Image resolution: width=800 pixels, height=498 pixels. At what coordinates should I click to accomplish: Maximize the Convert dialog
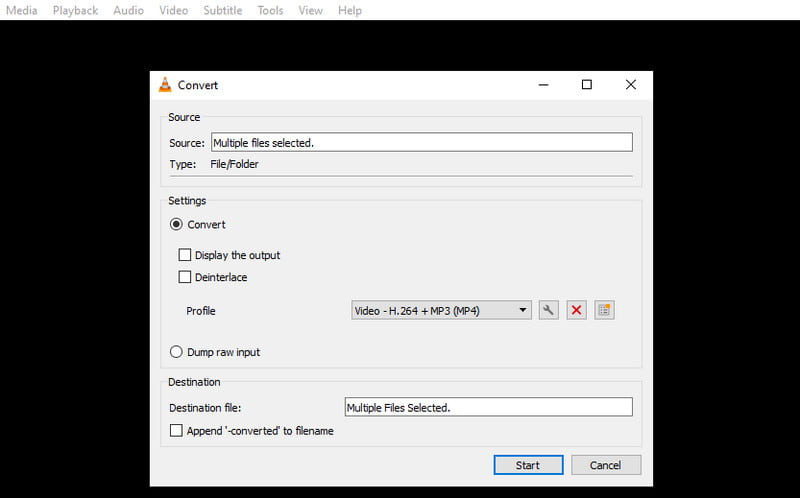pyautogui.click(x=587, y=85)
